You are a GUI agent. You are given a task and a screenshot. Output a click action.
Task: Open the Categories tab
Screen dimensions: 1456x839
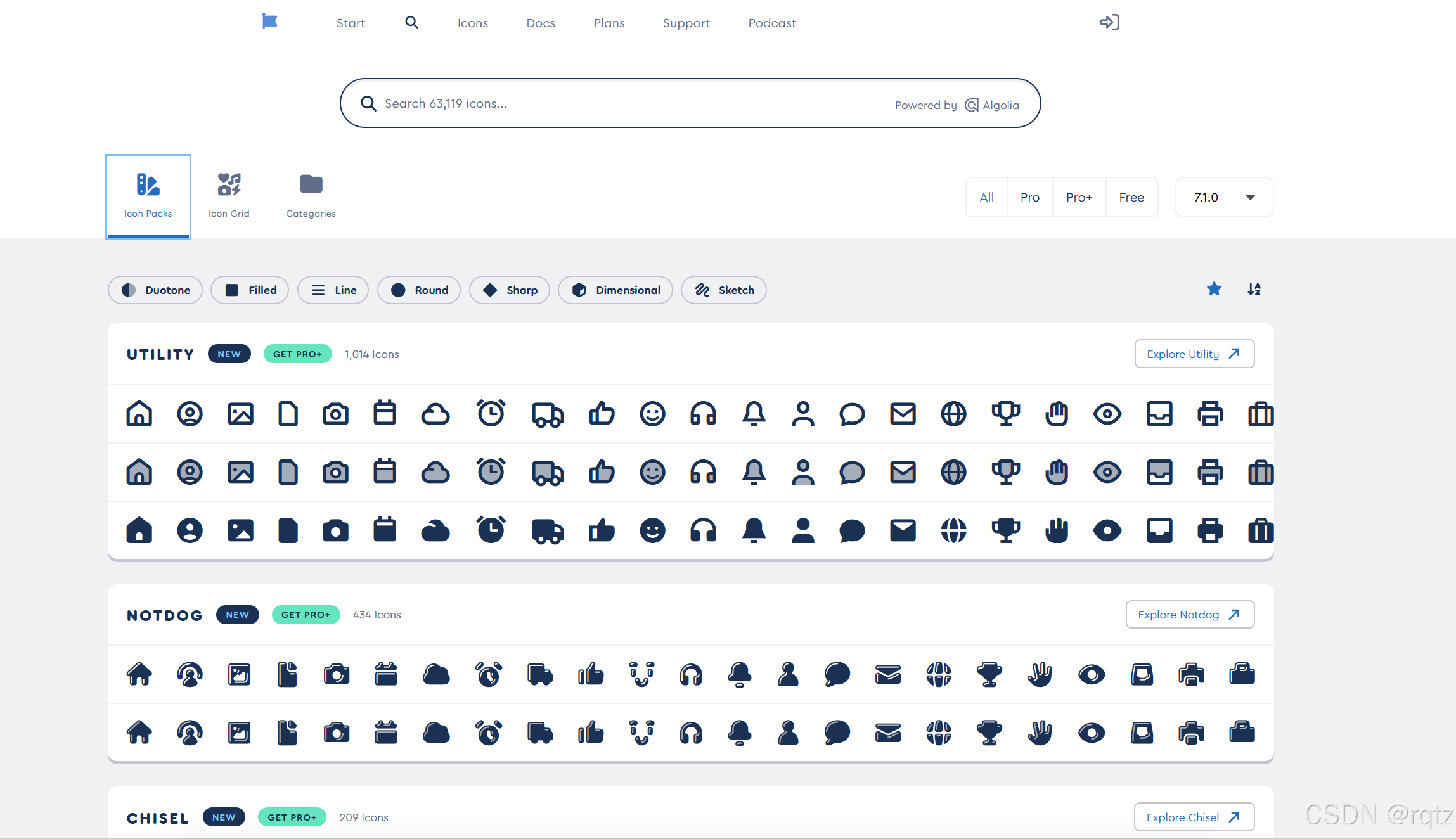point(311,196)
